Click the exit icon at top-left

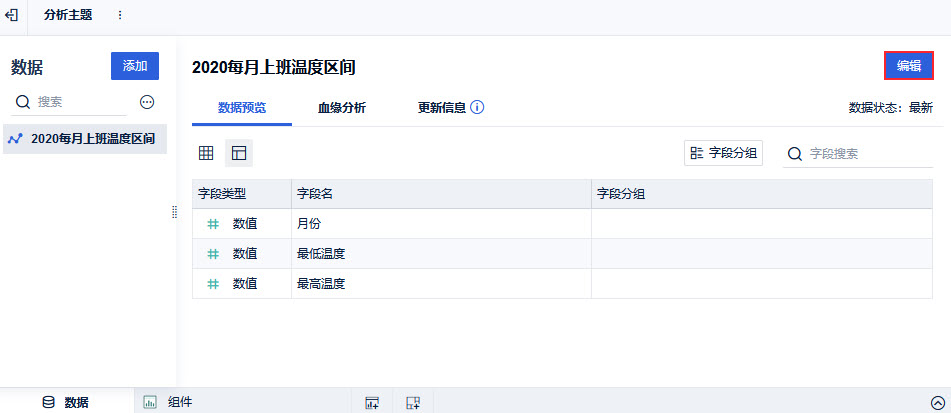point(12,15)
